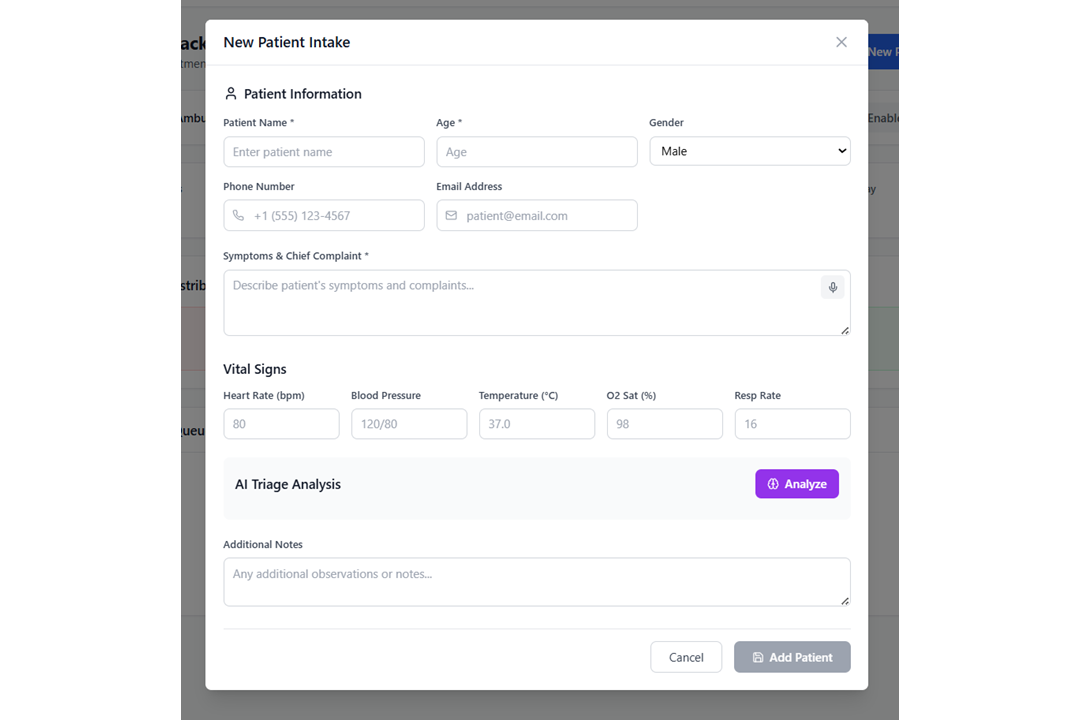Viewport: 1080px width, 720px height.
Task: Click the O2 Sat (%) input field
Action: click(x=665, y=424)
